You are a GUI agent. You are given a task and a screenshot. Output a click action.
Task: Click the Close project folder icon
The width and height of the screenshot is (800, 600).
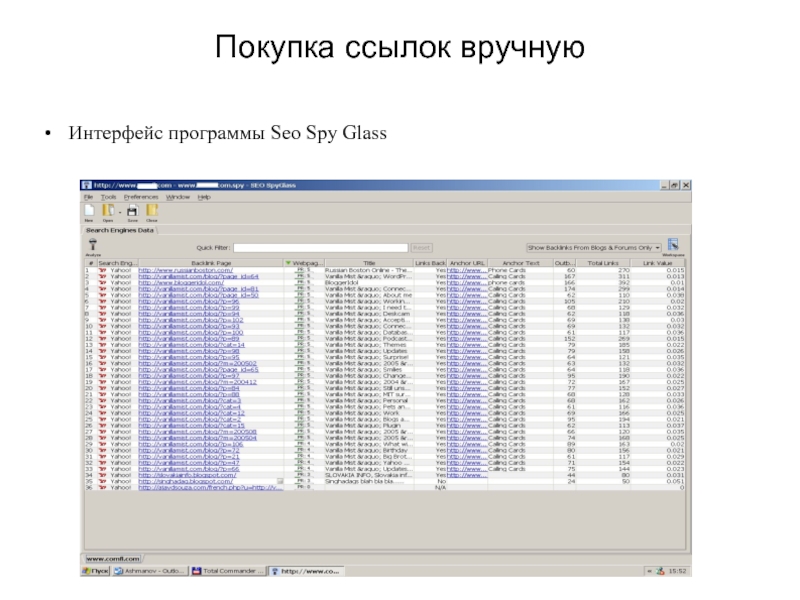tap(152, 211)
